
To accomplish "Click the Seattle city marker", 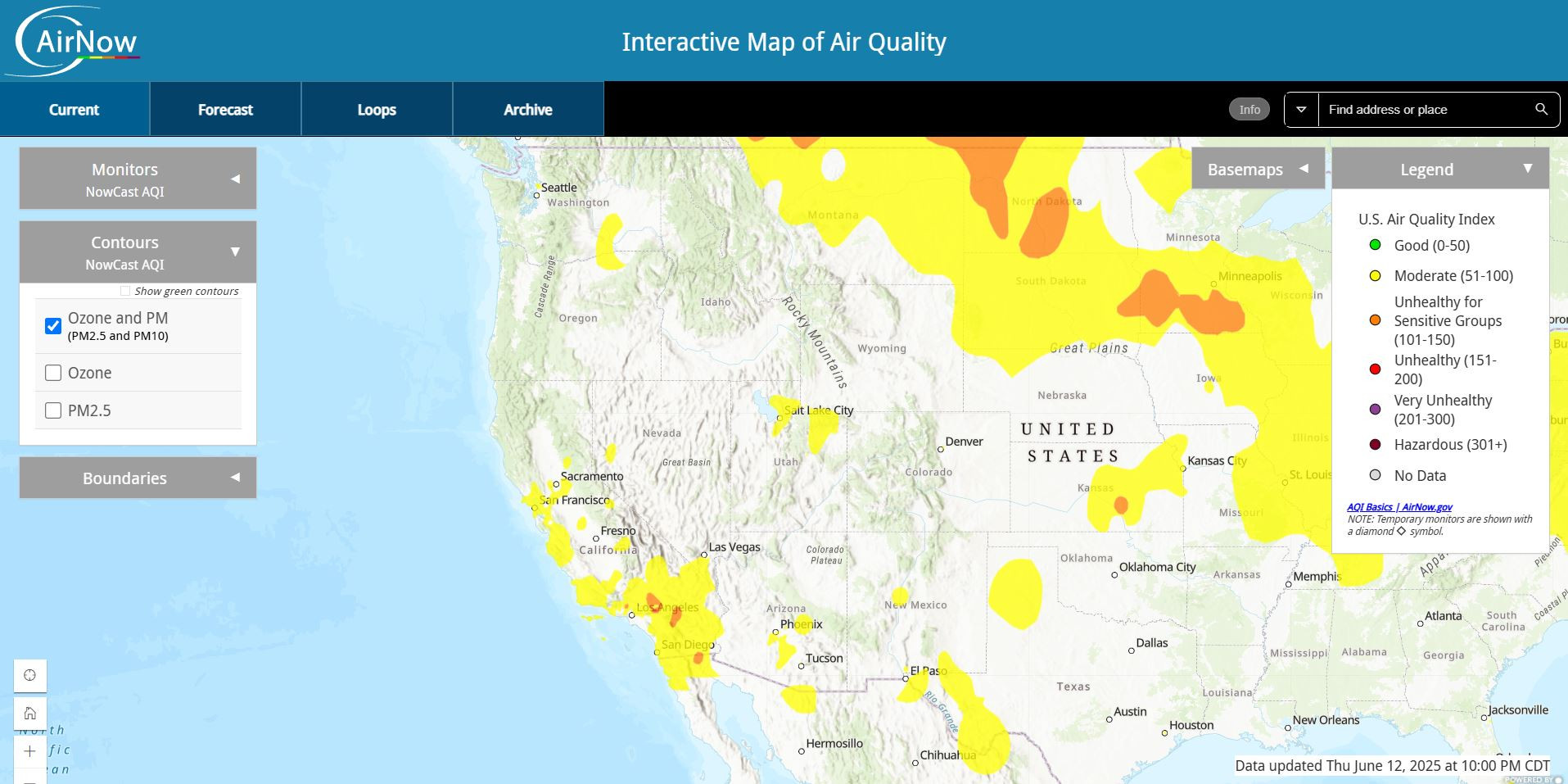I will pyautogui.click(x=537, y=195).
